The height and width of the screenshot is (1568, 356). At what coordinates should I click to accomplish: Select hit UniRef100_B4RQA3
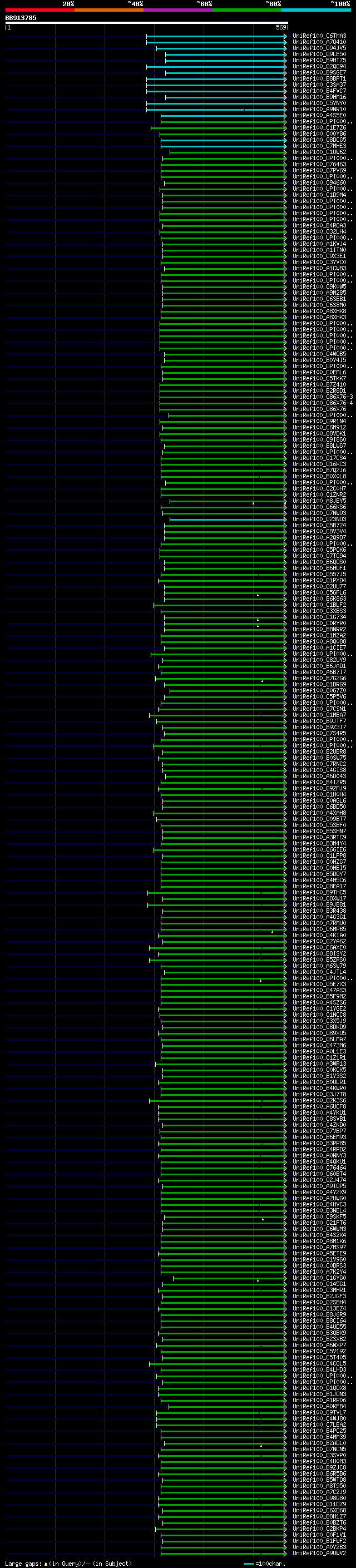click(x=319, y=225)
